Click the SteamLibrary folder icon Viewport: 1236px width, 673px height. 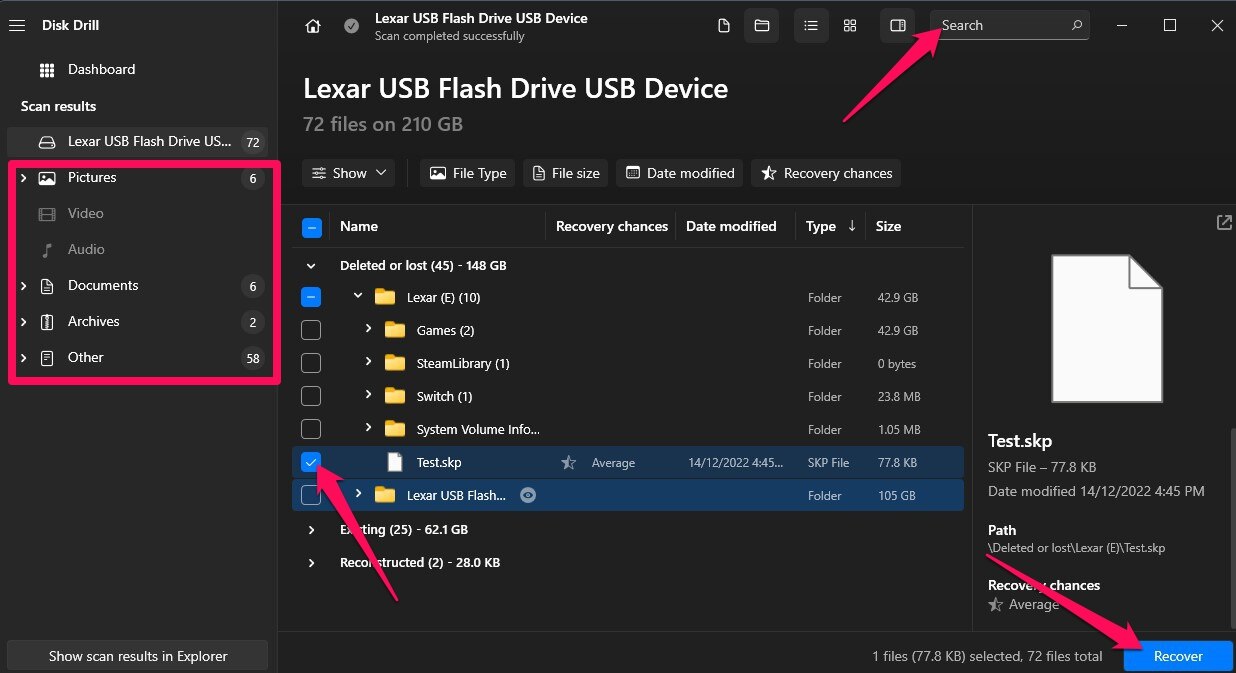pos(395,363)
